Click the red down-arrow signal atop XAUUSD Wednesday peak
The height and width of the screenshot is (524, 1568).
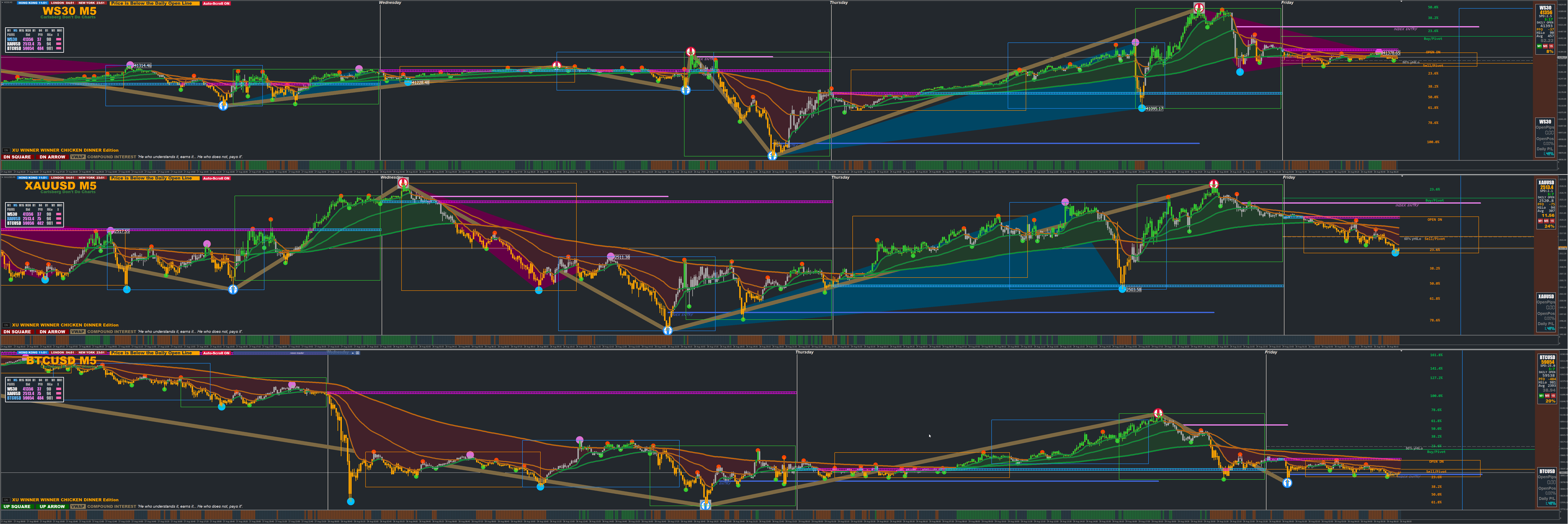click(x=403, y=183)
